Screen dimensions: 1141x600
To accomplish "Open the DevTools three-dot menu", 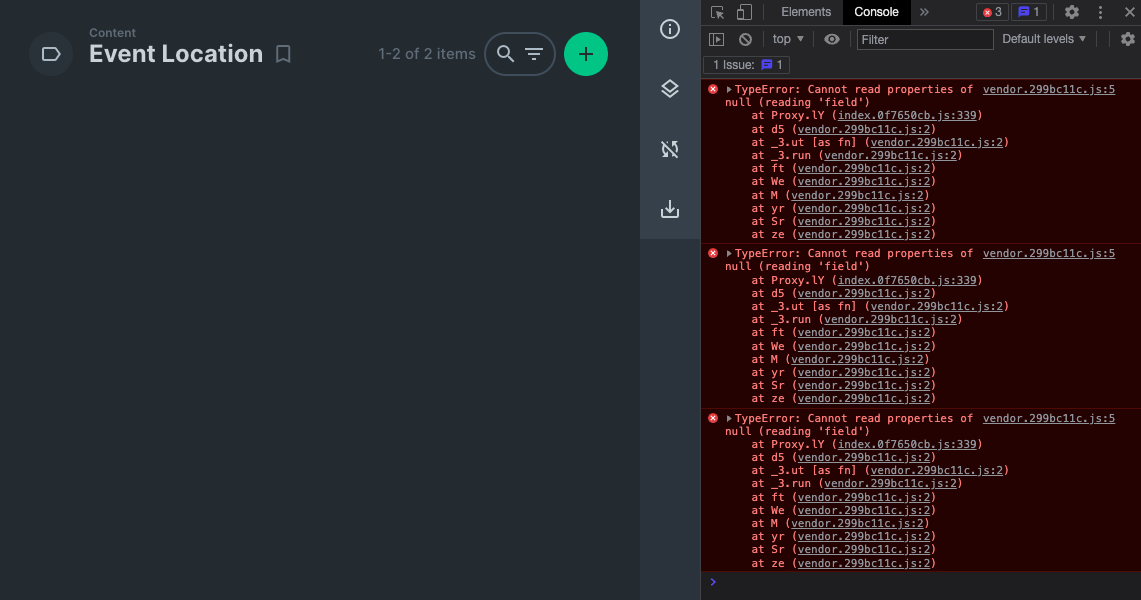I will pos(1100,11).
